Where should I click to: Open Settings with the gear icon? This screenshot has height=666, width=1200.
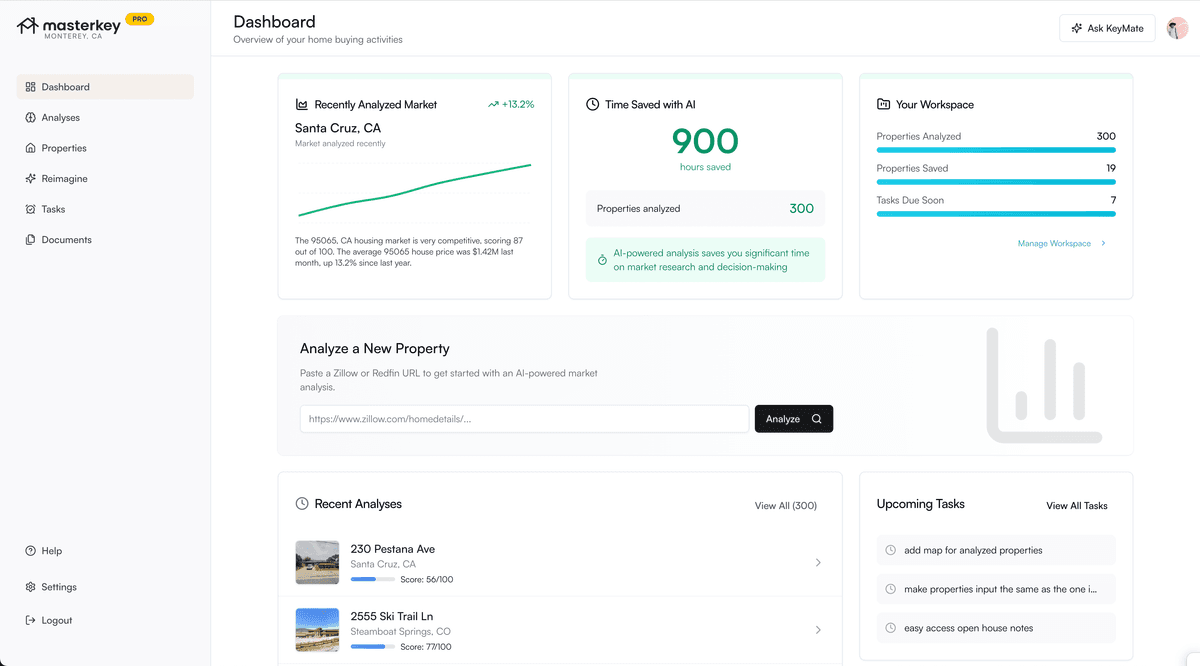tap(30, 586)
